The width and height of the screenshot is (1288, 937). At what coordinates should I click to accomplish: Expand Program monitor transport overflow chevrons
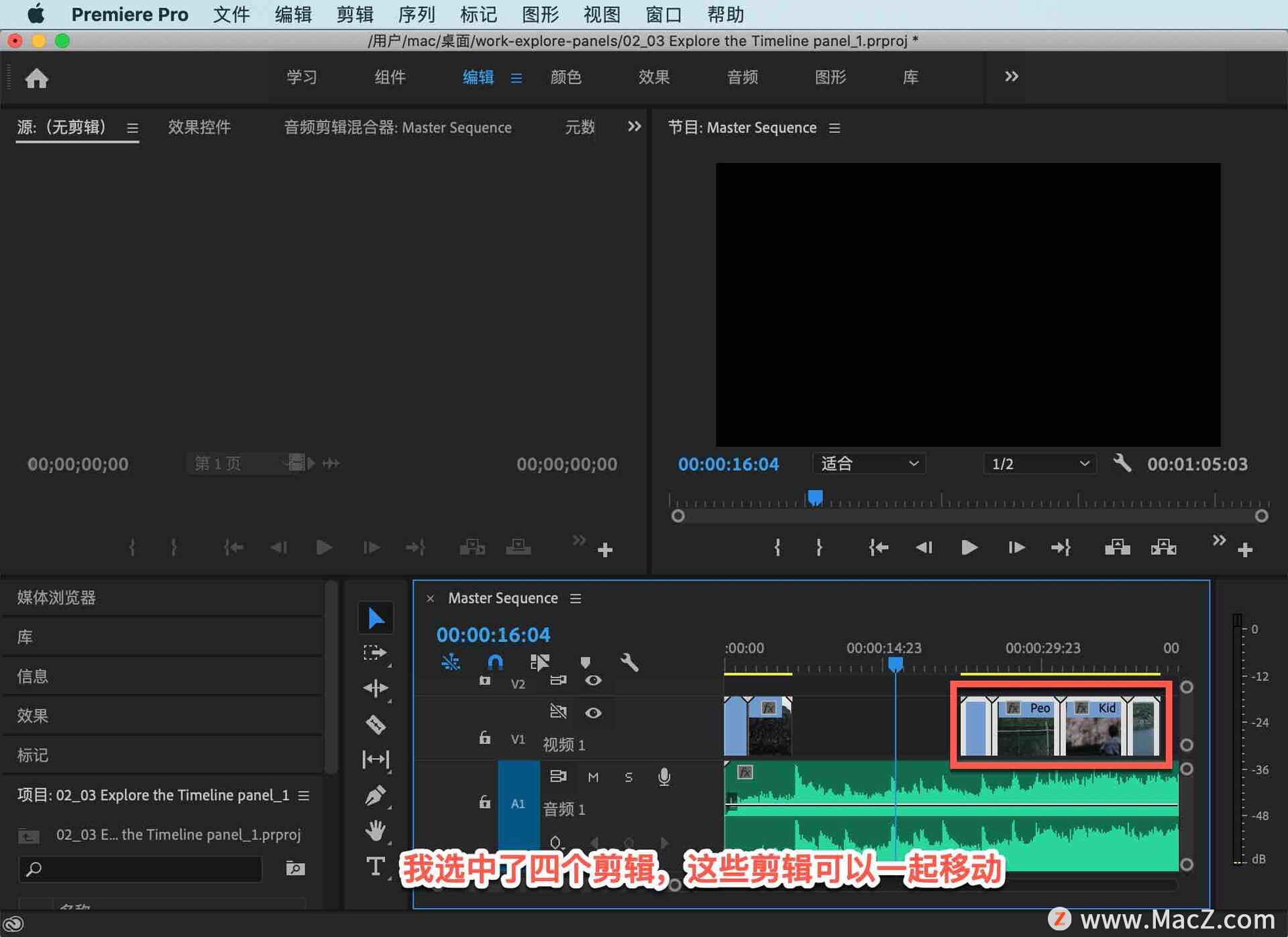tap(1219, 540)
